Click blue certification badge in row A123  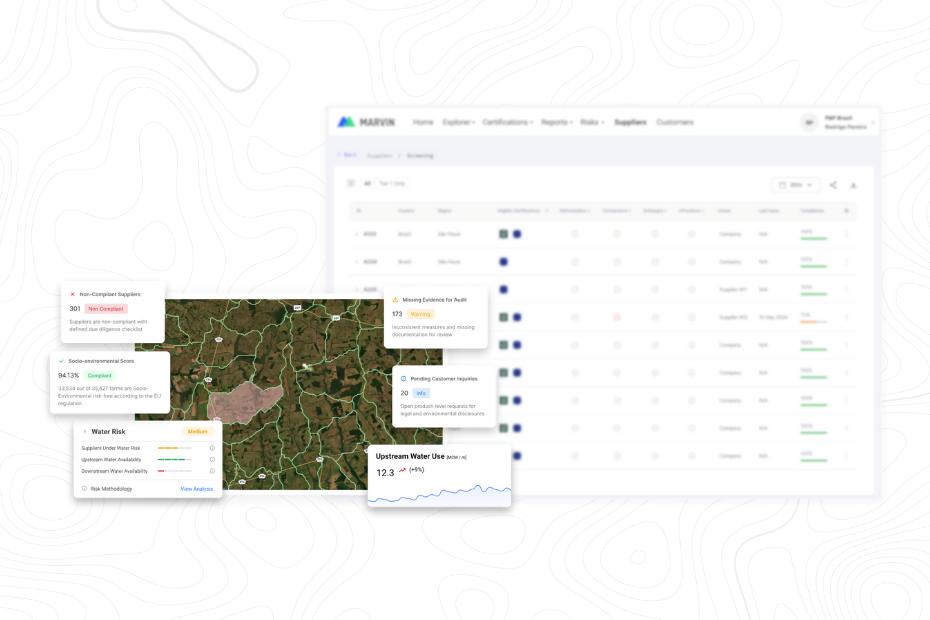tap(517, 234)
